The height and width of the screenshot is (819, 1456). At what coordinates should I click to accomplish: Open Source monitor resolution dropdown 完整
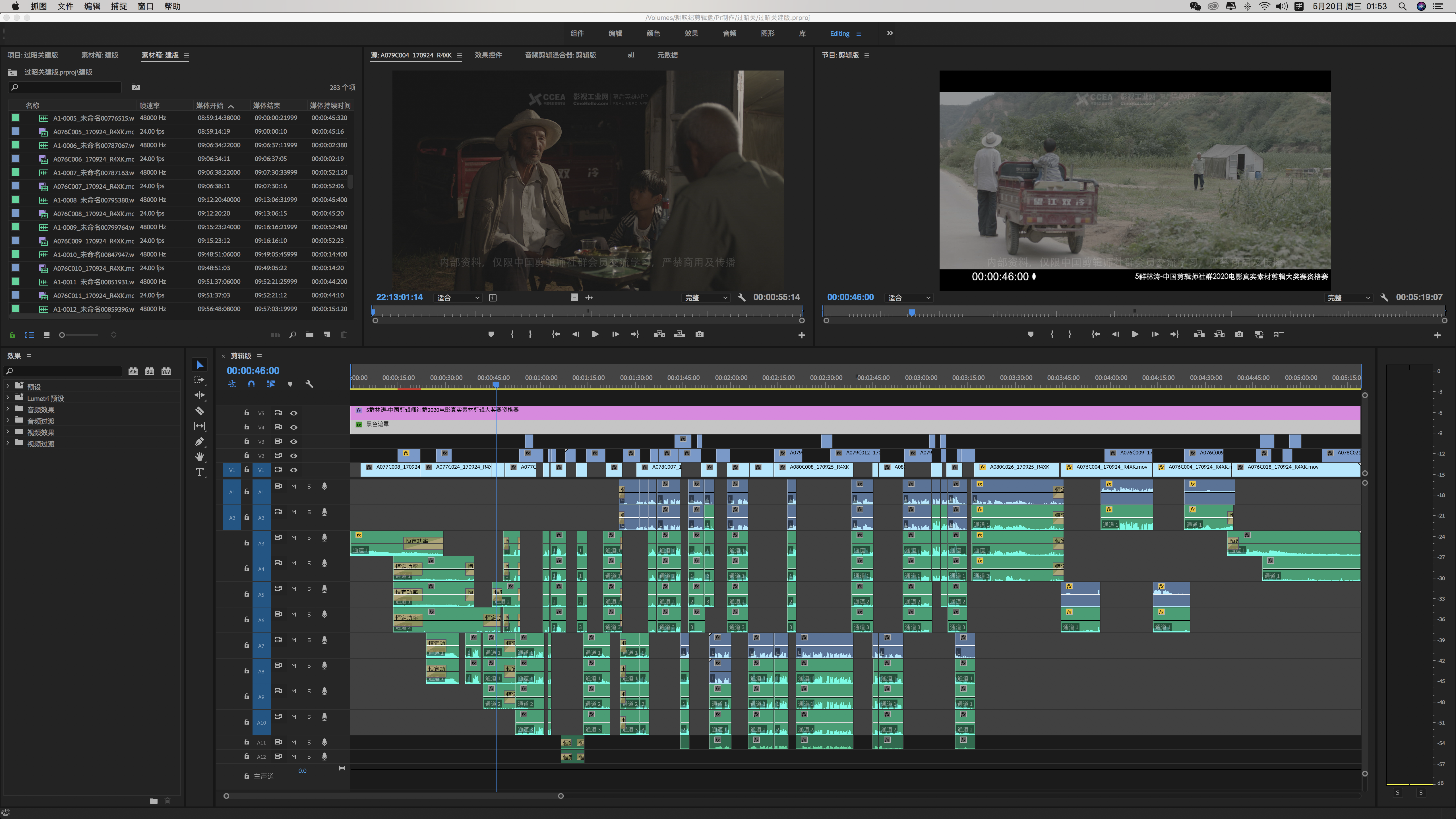(705, 297)
